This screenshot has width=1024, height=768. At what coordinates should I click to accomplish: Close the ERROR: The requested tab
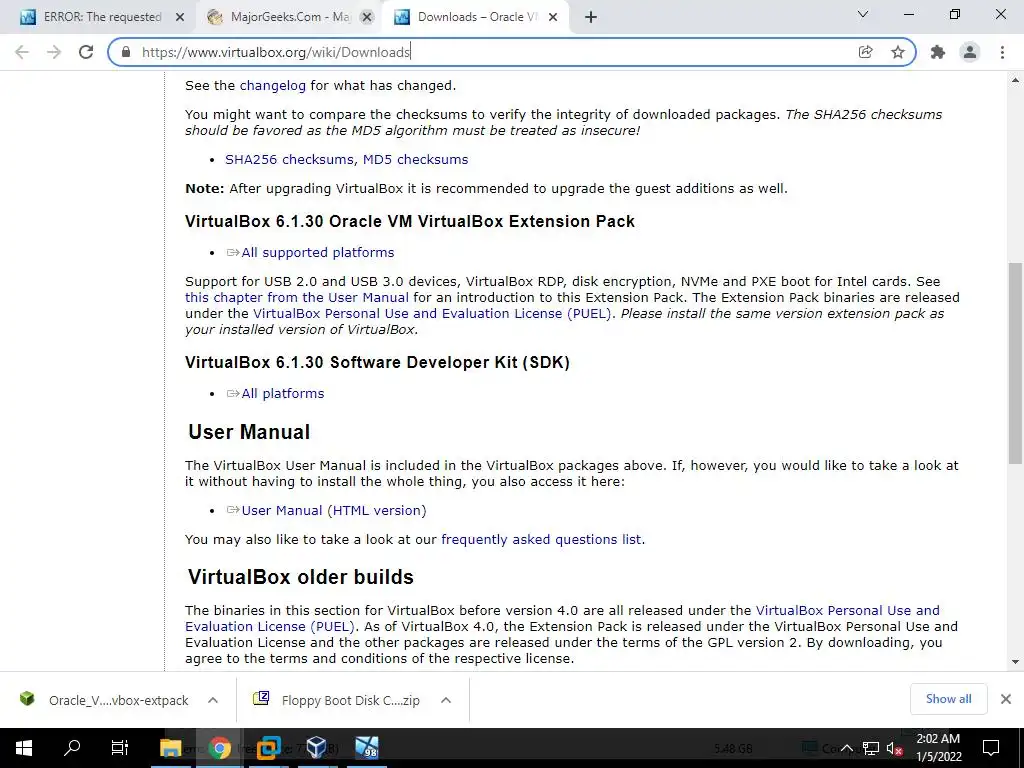180,18
